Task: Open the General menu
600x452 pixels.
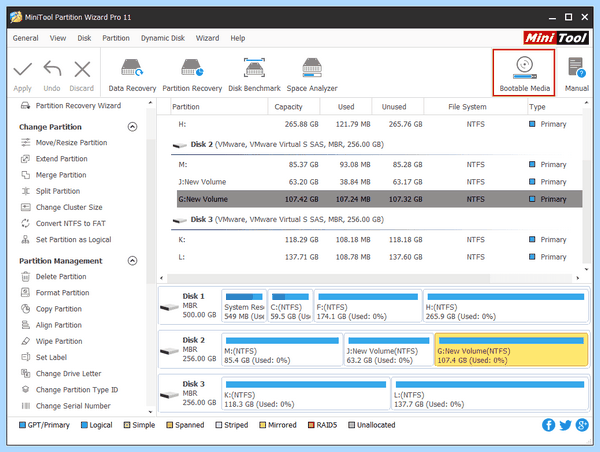Action: [x=25, y=38]
